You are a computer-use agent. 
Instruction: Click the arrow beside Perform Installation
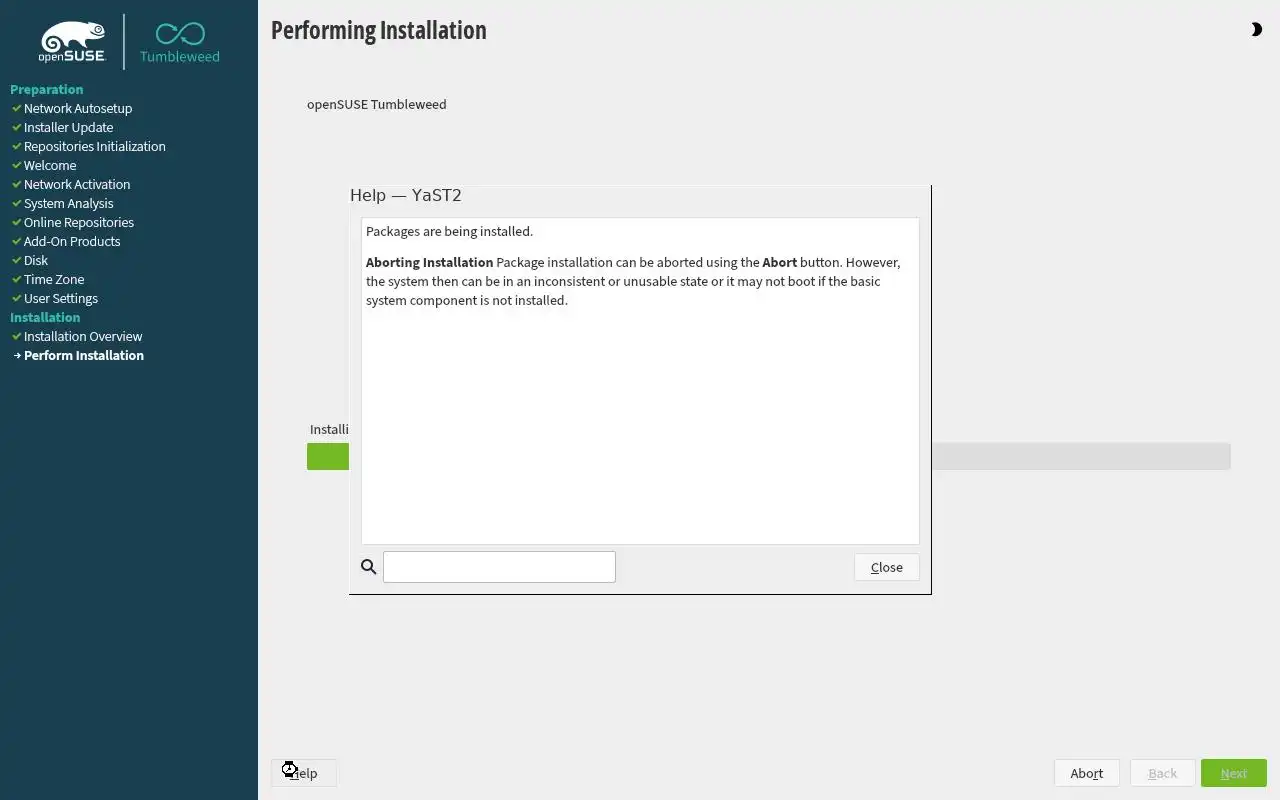[17, 356]
